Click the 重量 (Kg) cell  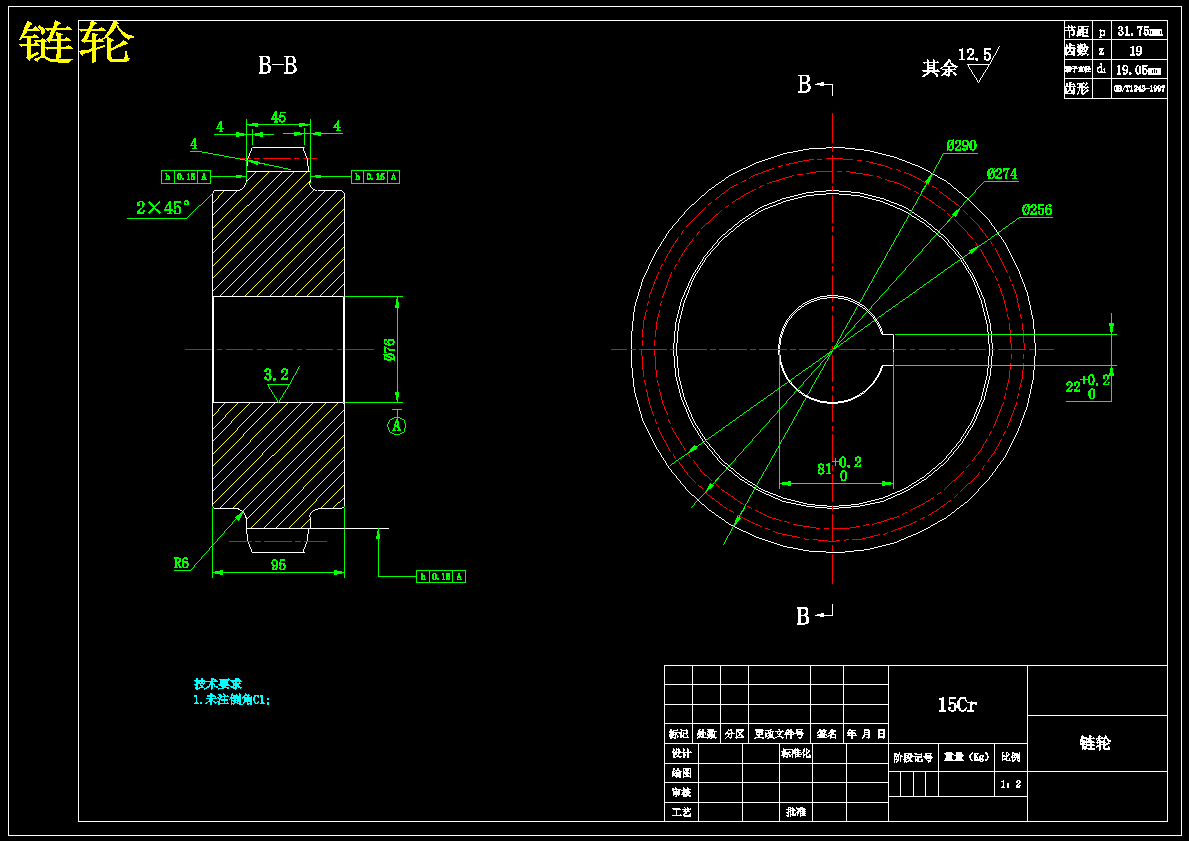[967, 758]
